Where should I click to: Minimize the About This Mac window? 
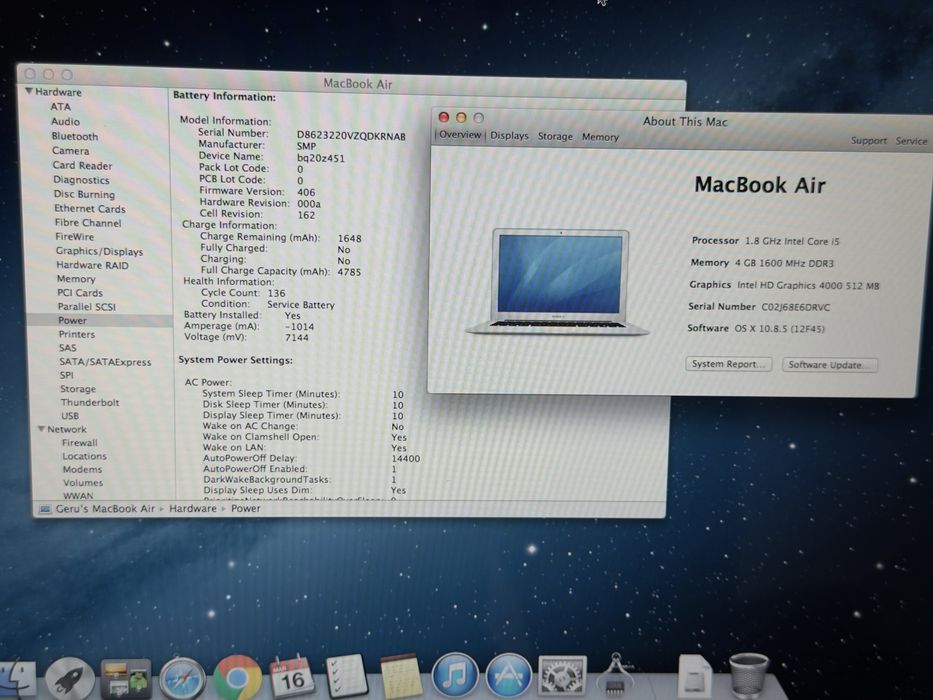[461, 117]
